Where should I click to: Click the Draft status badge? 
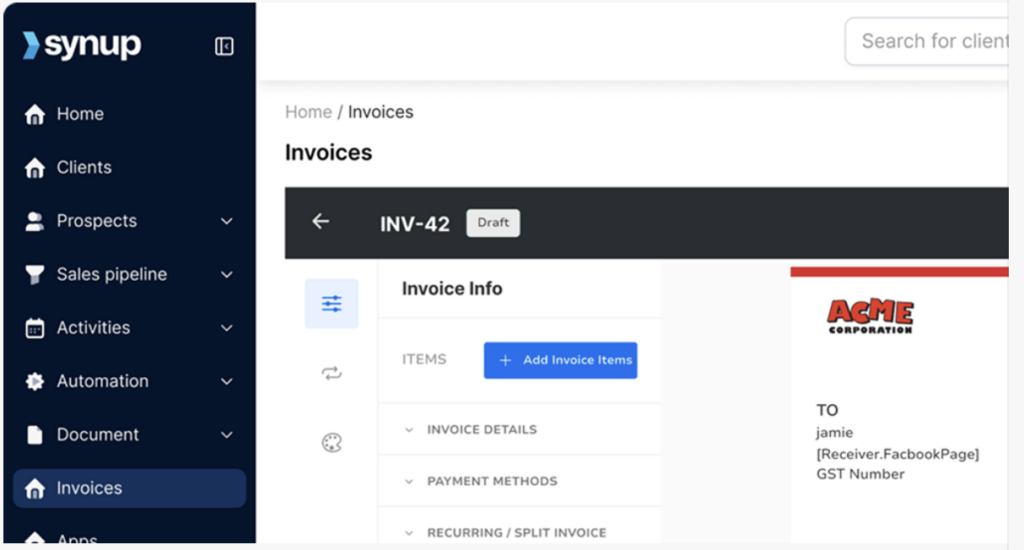tap(493, 223)
